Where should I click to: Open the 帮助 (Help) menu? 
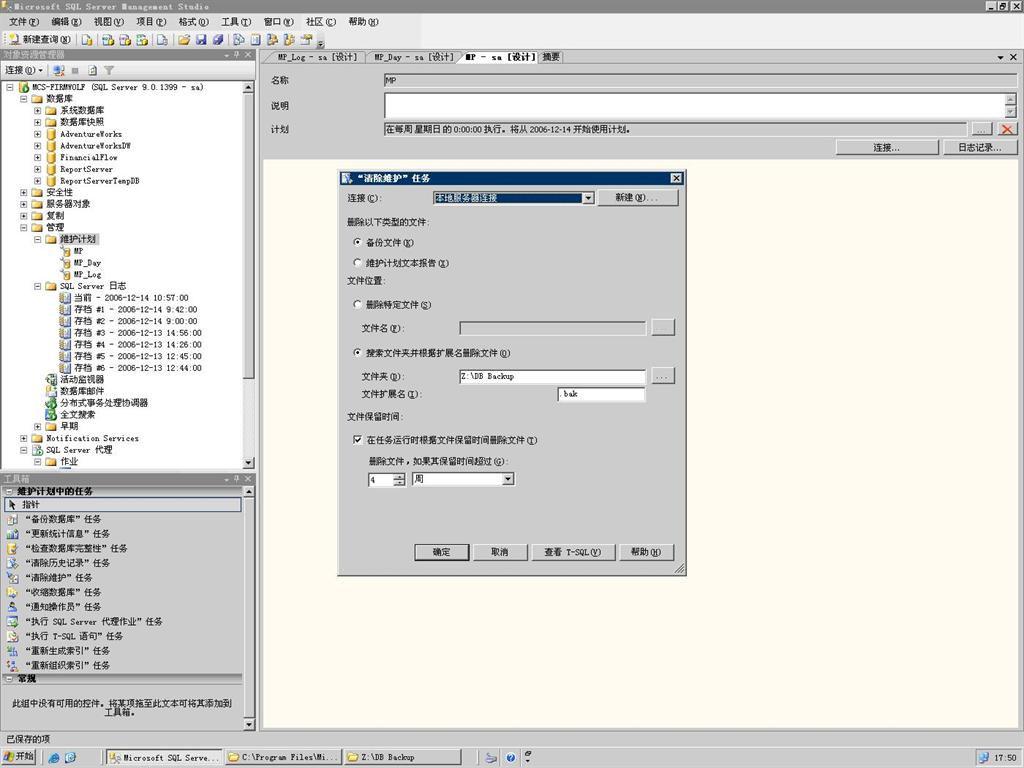(x=363, y=22)
